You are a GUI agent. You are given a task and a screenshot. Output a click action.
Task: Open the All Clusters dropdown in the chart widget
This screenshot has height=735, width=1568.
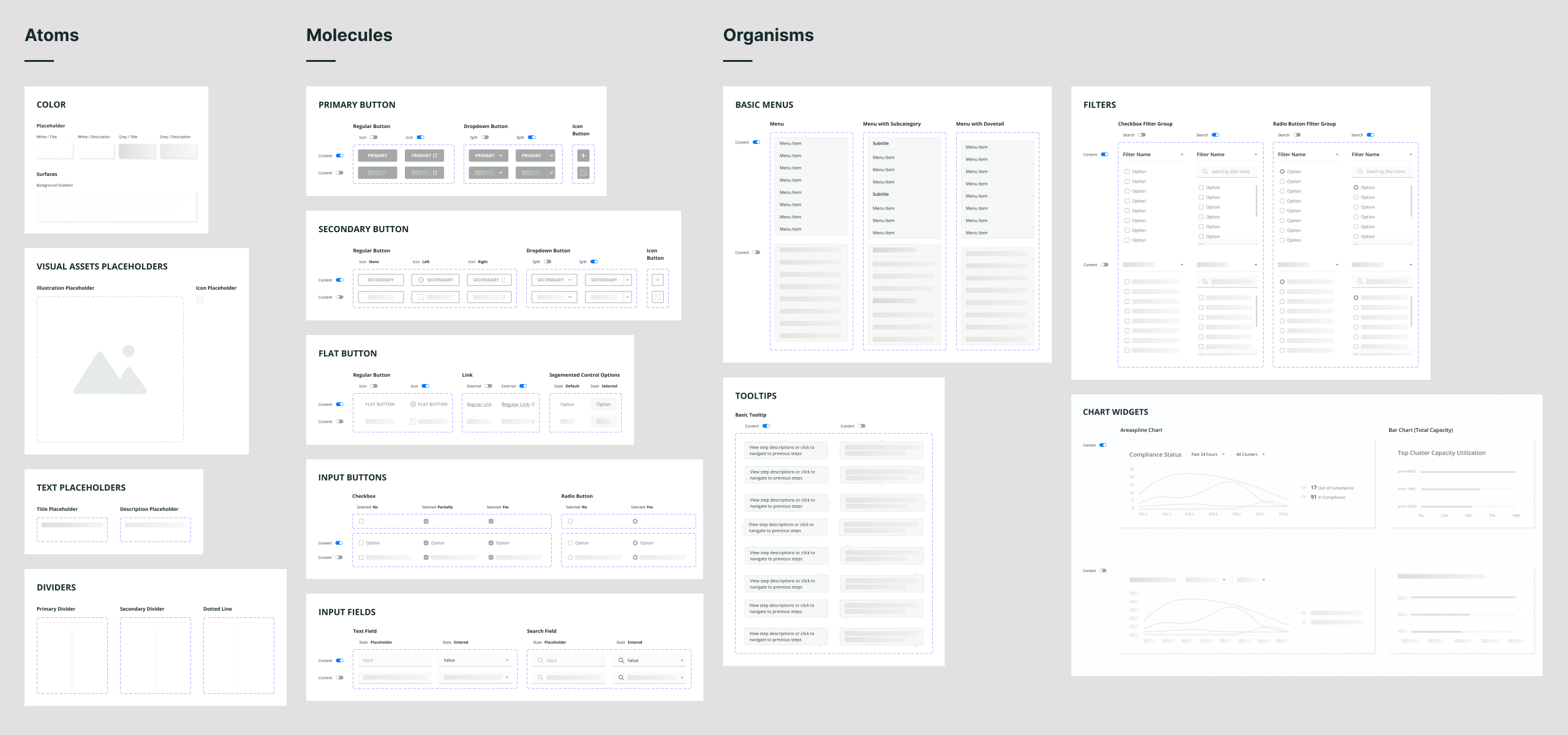pyautogui.click(x=1249, y=454)
